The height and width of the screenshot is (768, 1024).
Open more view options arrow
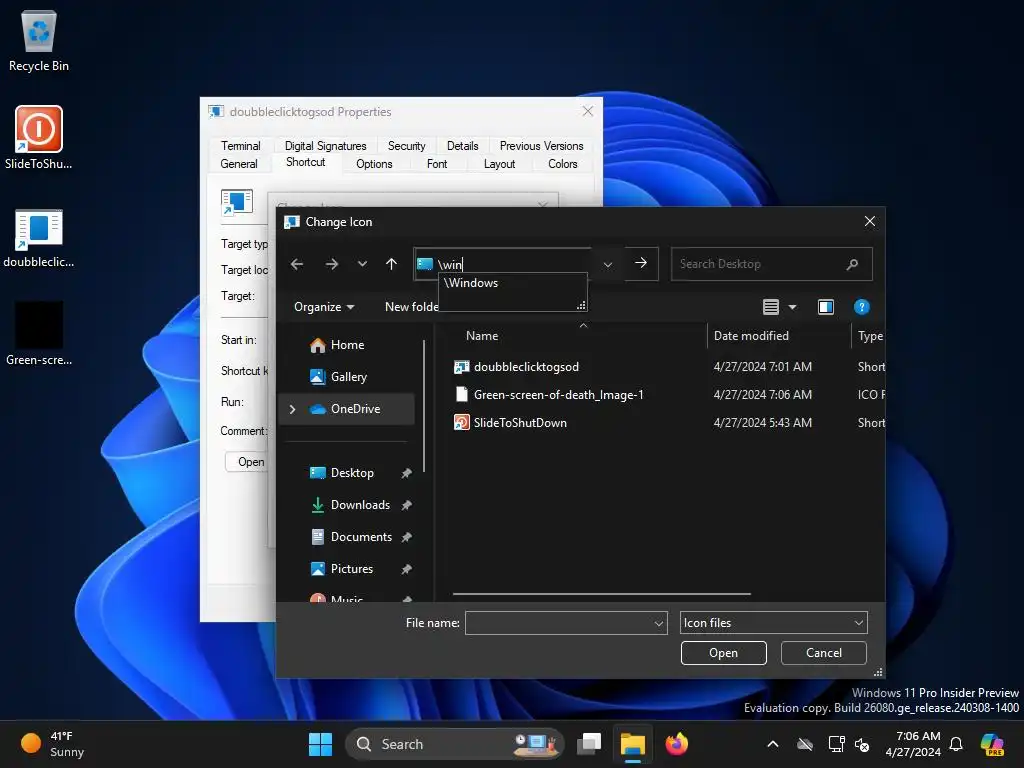(x=792, y=307)
